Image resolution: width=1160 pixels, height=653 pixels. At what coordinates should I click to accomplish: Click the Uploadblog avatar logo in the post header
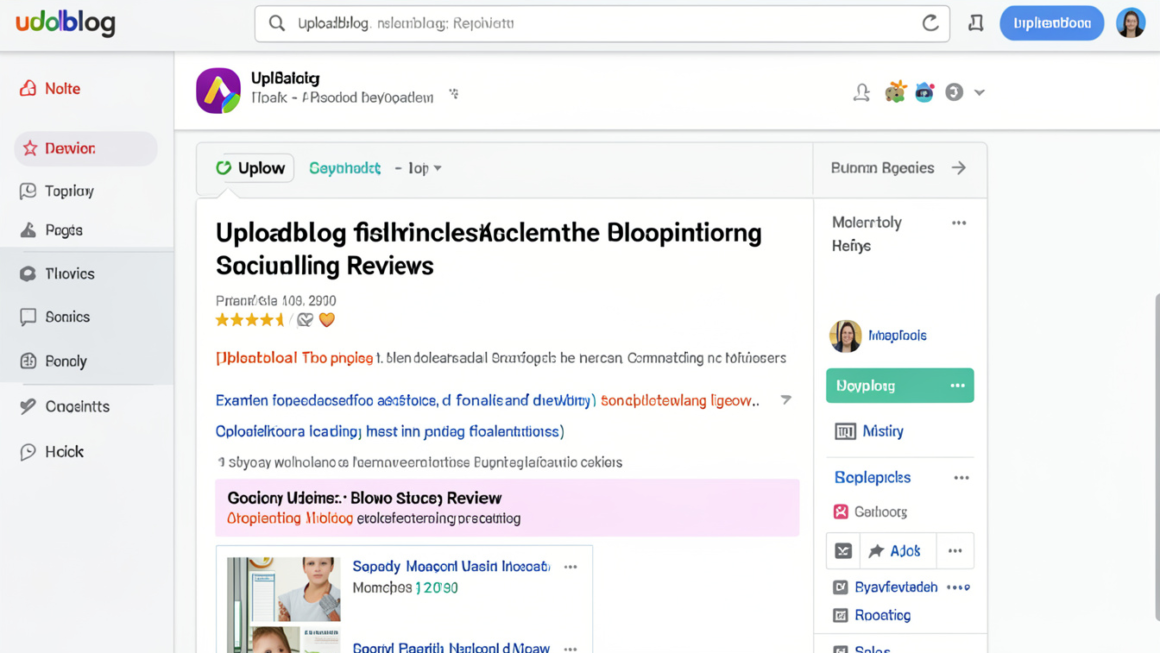tap(218, 90)
